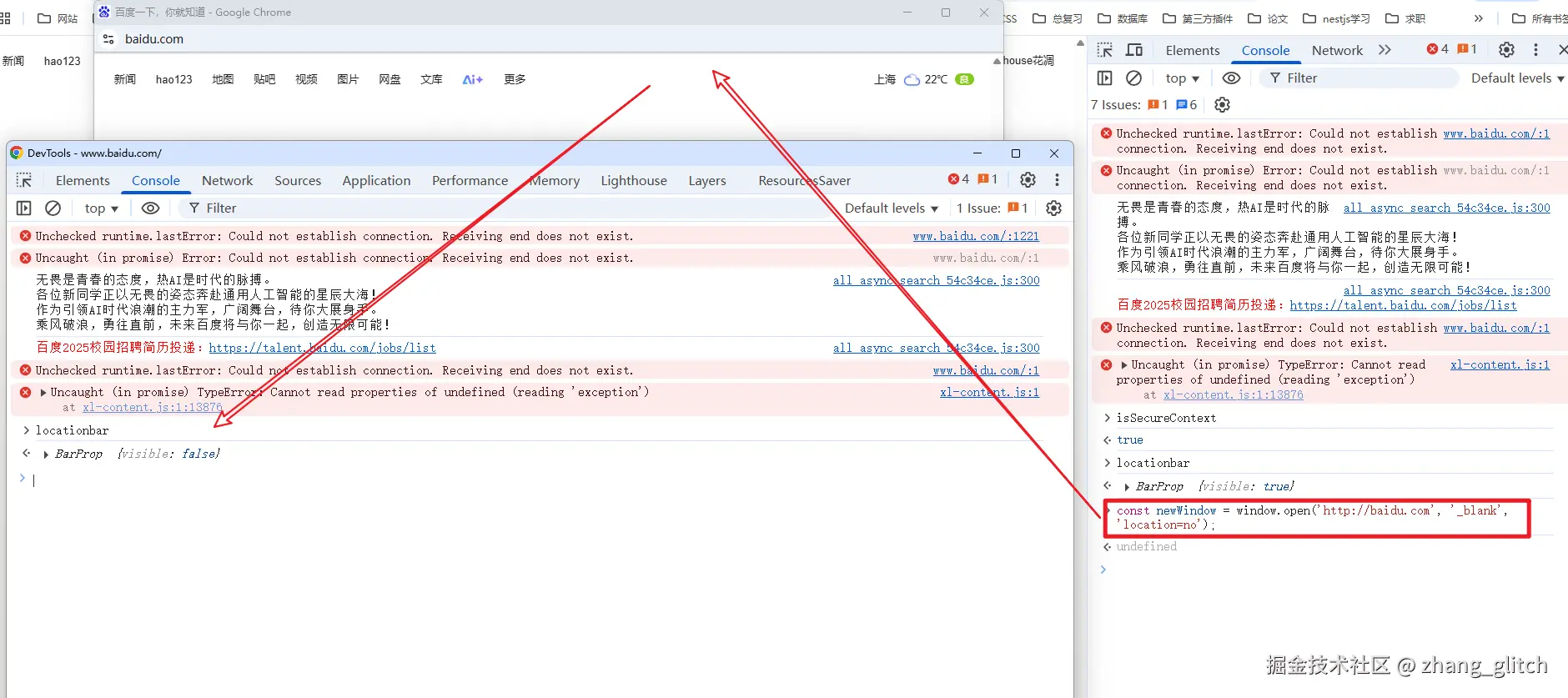Select inspect element icon in right panel
Viewport: 1568px width, 698px height.
pos(1105,50)
